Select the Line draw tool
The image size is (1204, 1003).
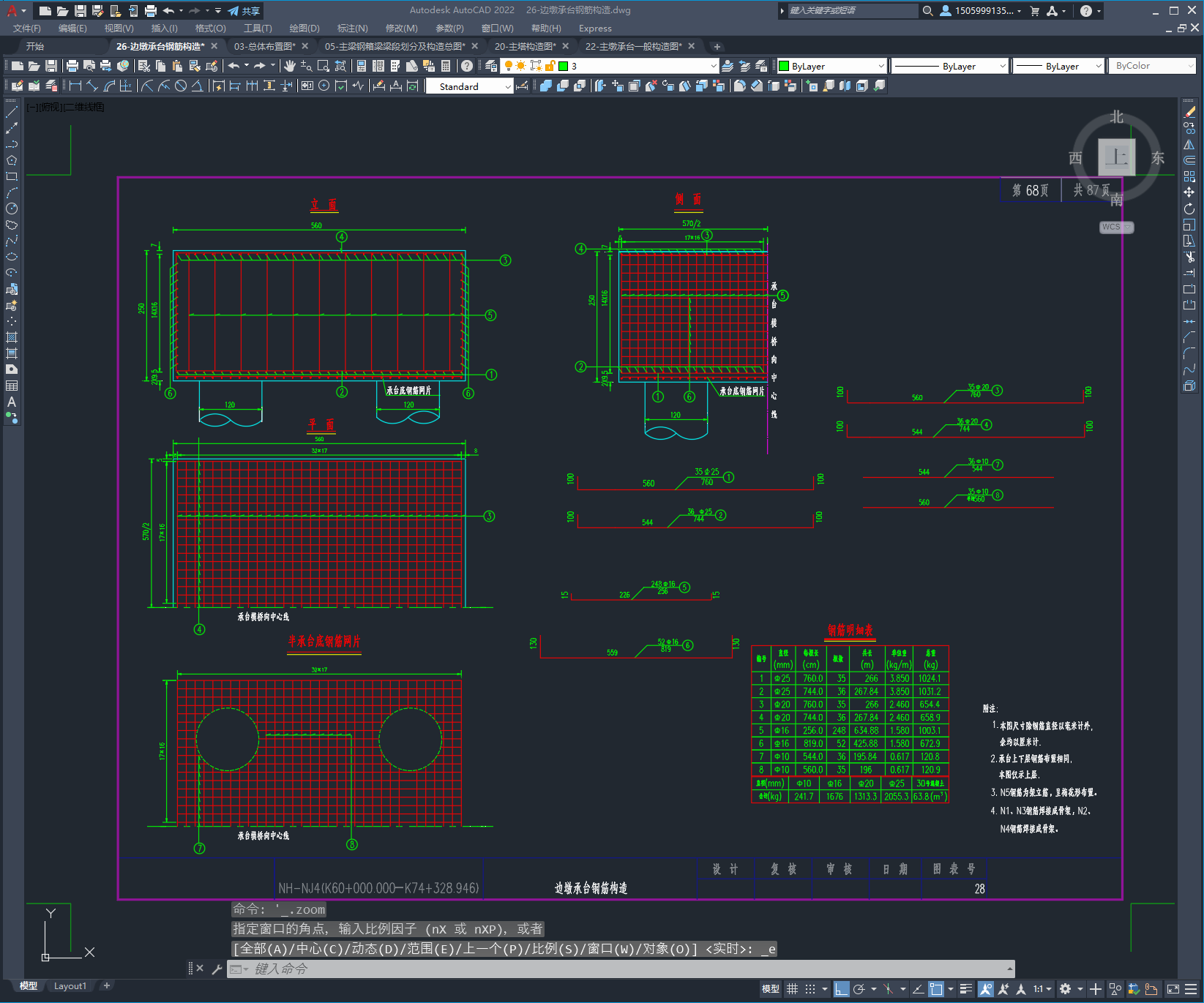12,113
